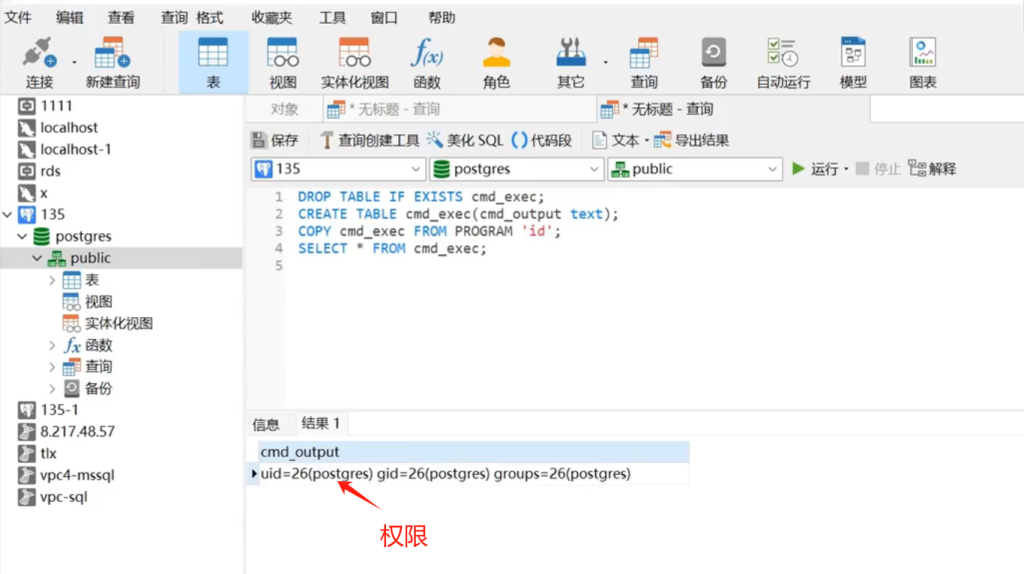Viewport: 1024px width, 574px height.
Task: Select the localhost connection
Action: 69,127
